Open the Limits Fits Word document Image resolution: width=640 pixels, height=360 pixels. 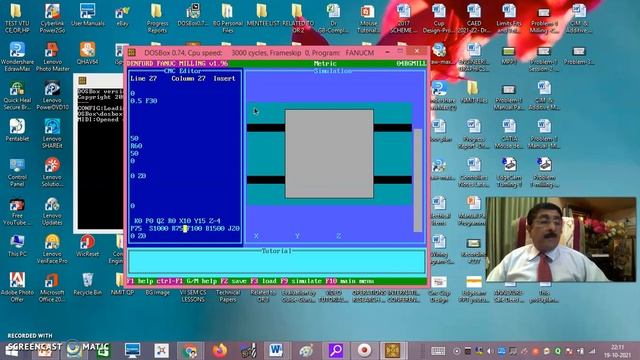(x=509, y=18)
